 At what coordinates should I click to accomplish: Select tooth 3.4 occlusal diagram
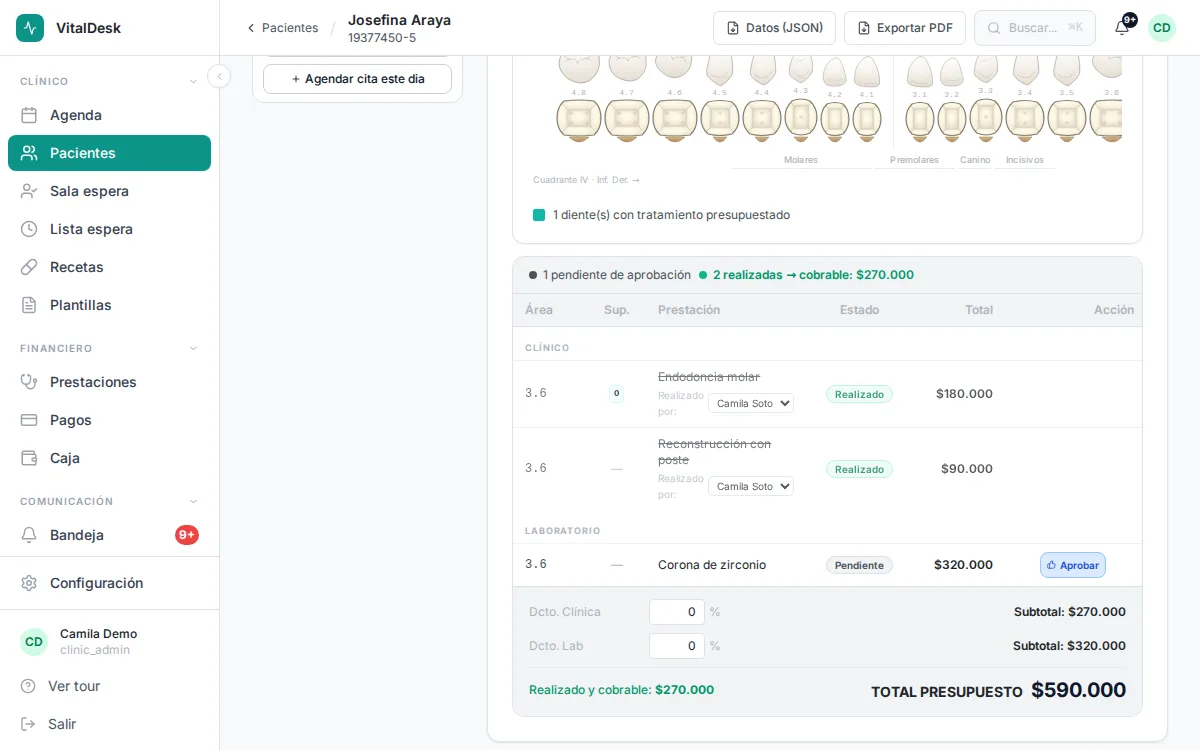[1025, 119]
